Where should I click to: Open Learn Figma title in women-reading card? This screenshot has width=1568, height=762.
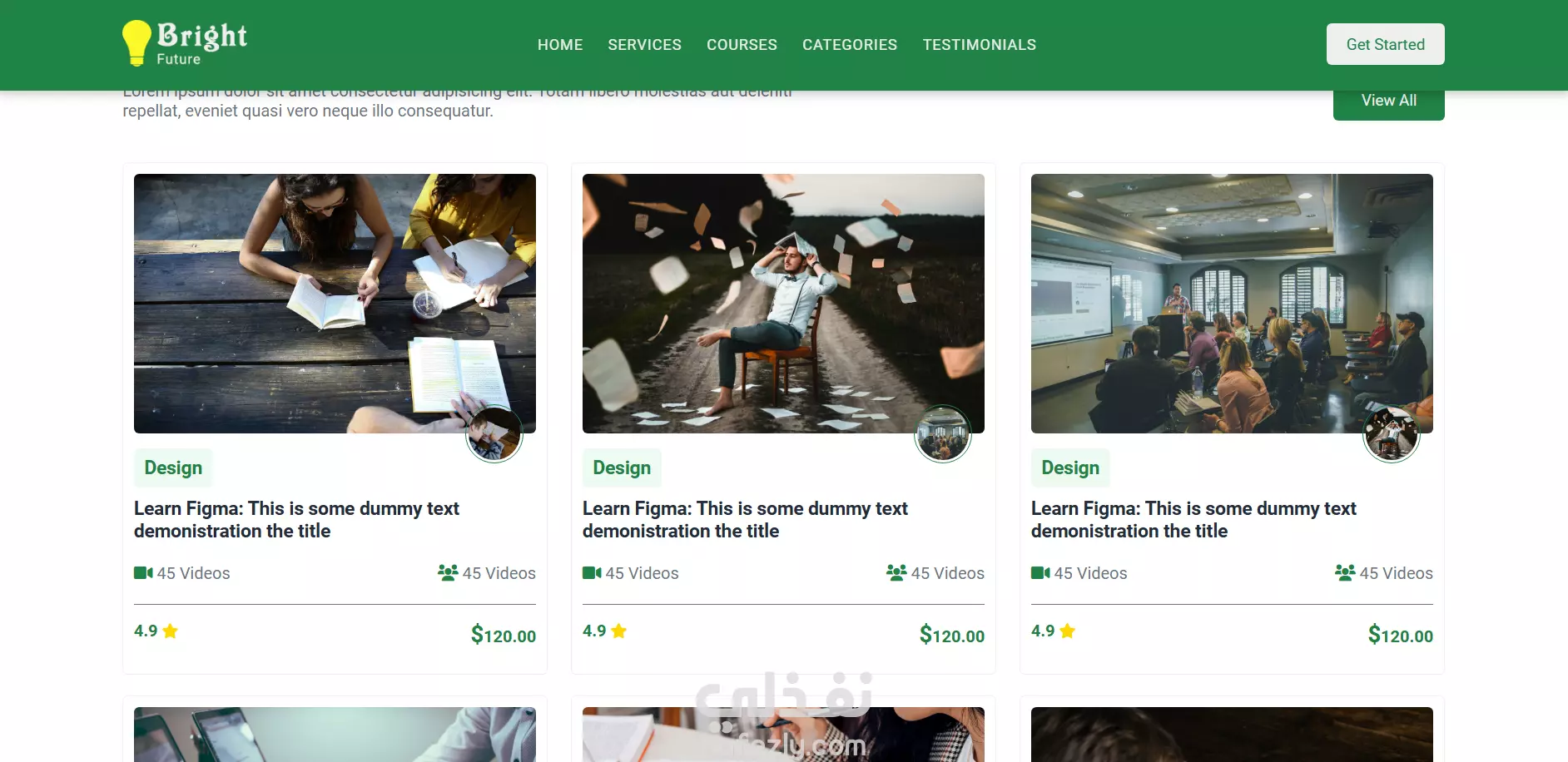296,520
